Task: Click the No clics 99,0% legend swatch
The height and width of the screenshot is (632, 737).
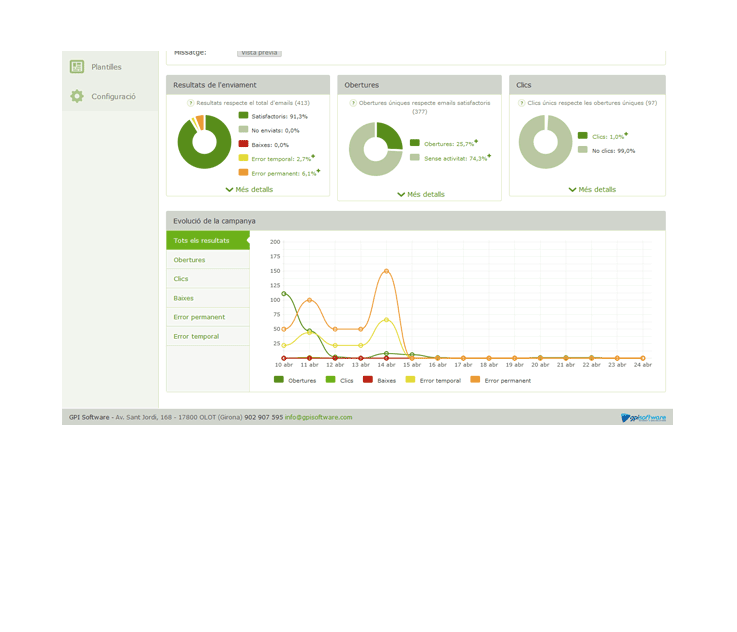Action: click(x=582, y=149)
